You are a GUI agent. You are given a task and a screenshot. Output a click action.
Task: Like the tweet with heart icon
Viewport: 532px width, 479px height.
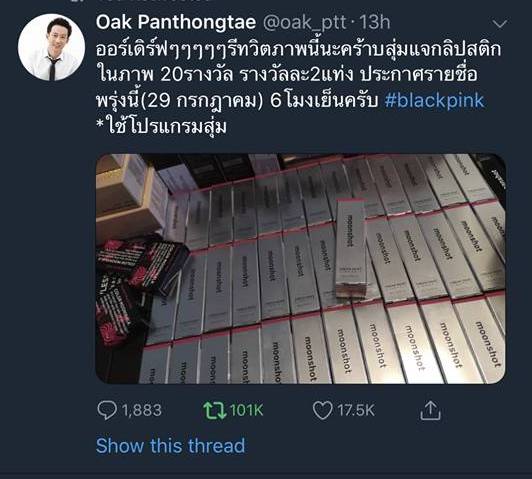[322, 410]
